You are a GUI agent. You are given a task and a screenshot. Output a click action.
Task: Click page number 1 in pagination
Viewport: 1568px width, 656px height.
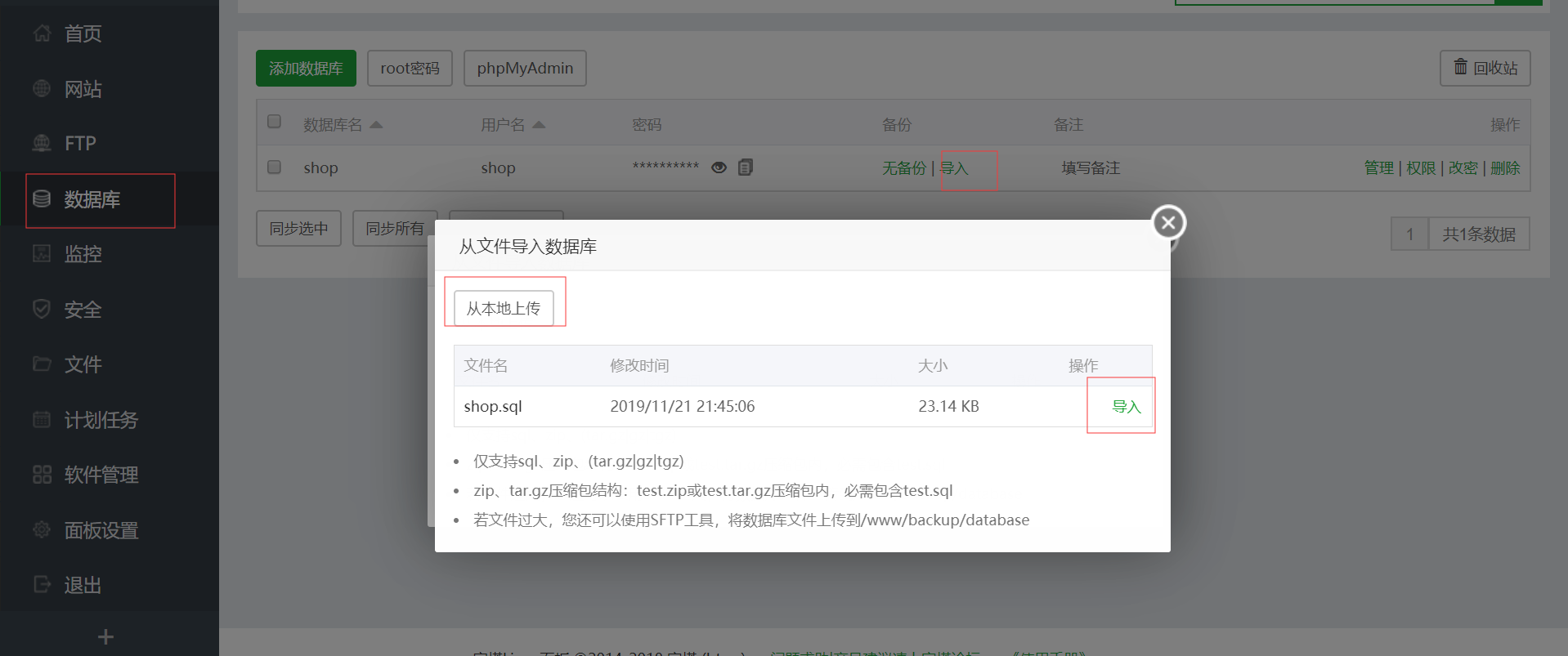click(1409, 234)
